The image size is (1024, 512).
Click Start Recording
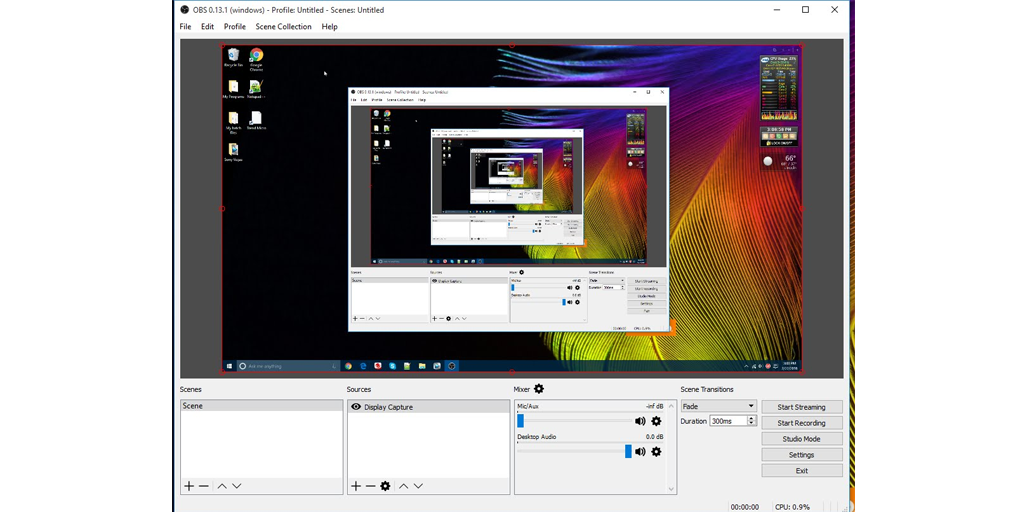[801, 423]
